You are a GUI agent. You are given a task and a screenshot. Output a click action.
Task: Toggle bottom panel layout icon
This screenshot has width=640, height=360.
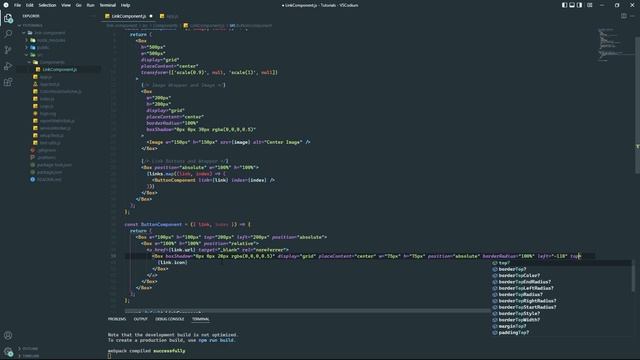pos(572,5)
